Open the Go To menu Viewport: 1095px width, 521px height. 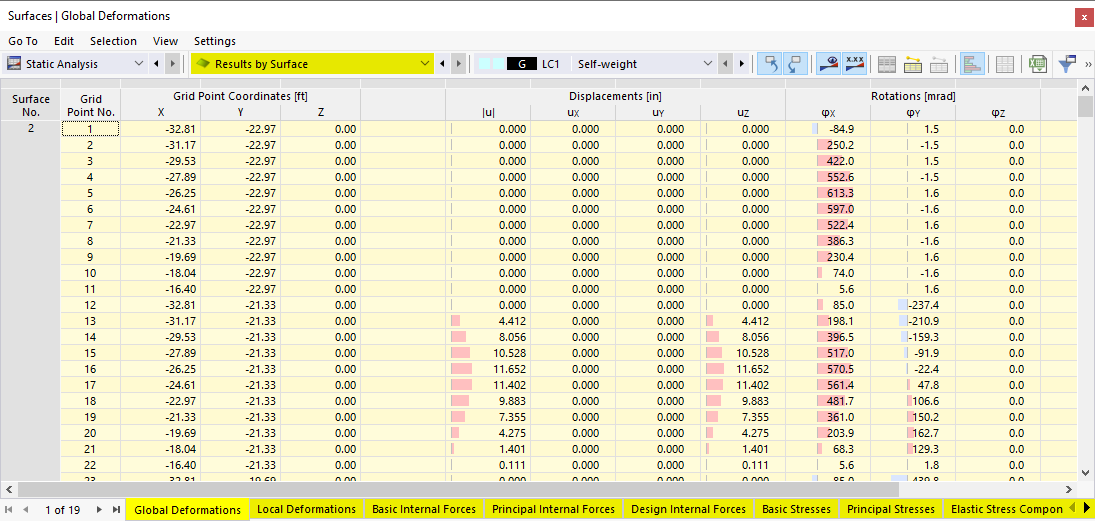click(x=23, y=41)
